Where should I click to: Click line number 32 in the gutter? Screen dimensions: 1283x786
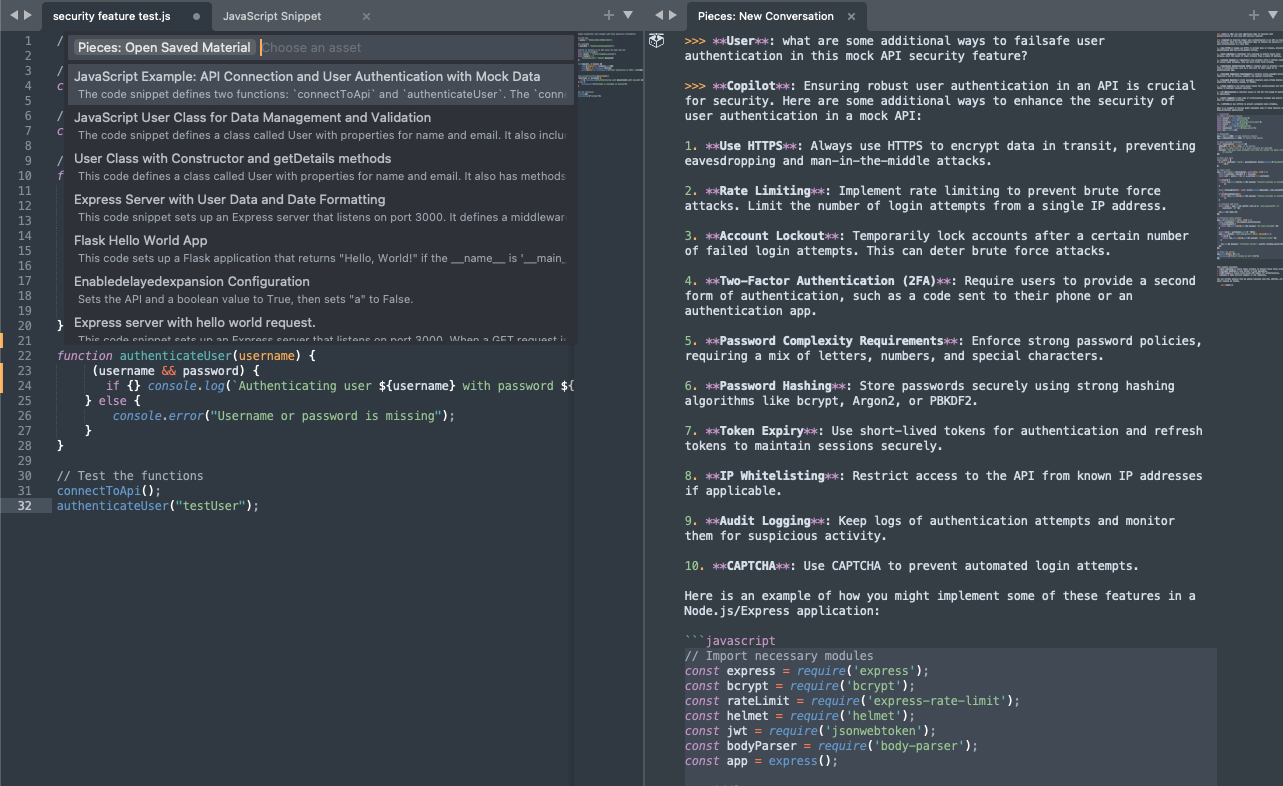(x=25, y=506)
